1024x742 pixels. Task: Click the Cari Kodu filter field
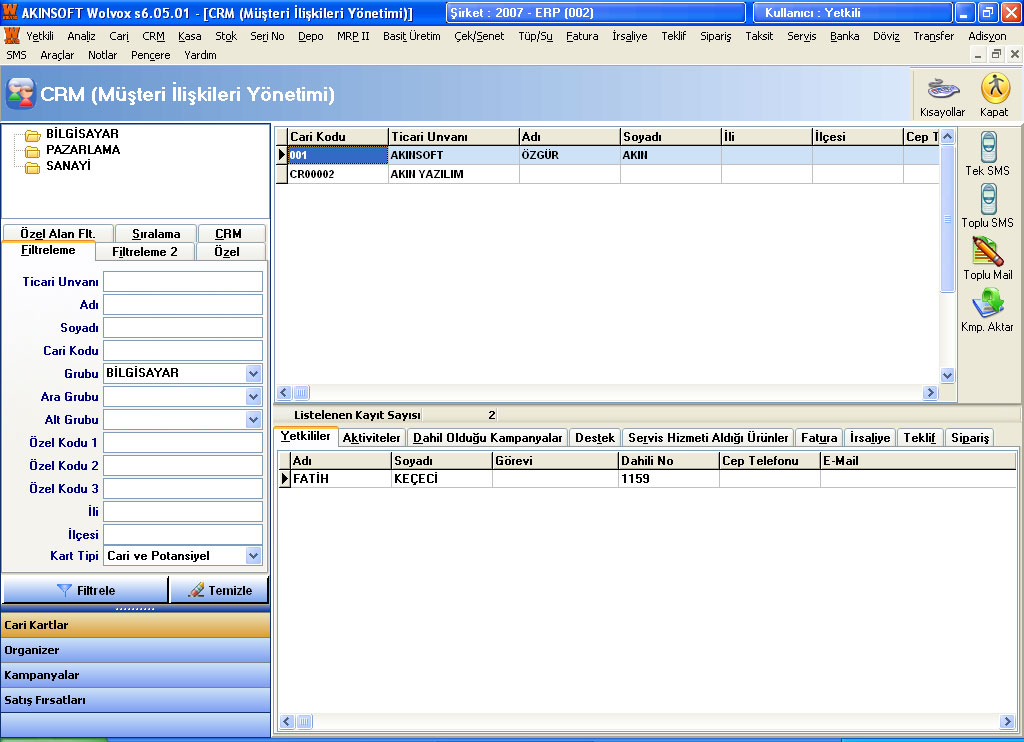pos(183,350)
